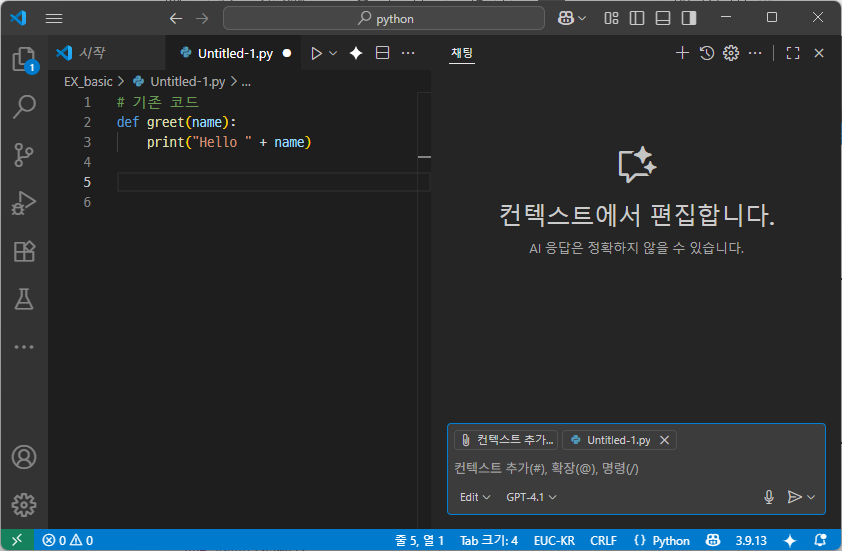Open the Search view in activity bar
Screen dimensions: 842x551
[24, 106]
